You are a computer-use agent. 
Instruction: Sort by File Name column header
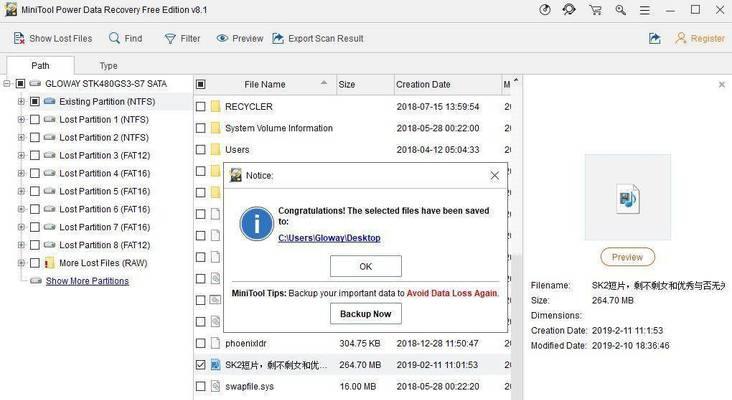pos(265,84)
